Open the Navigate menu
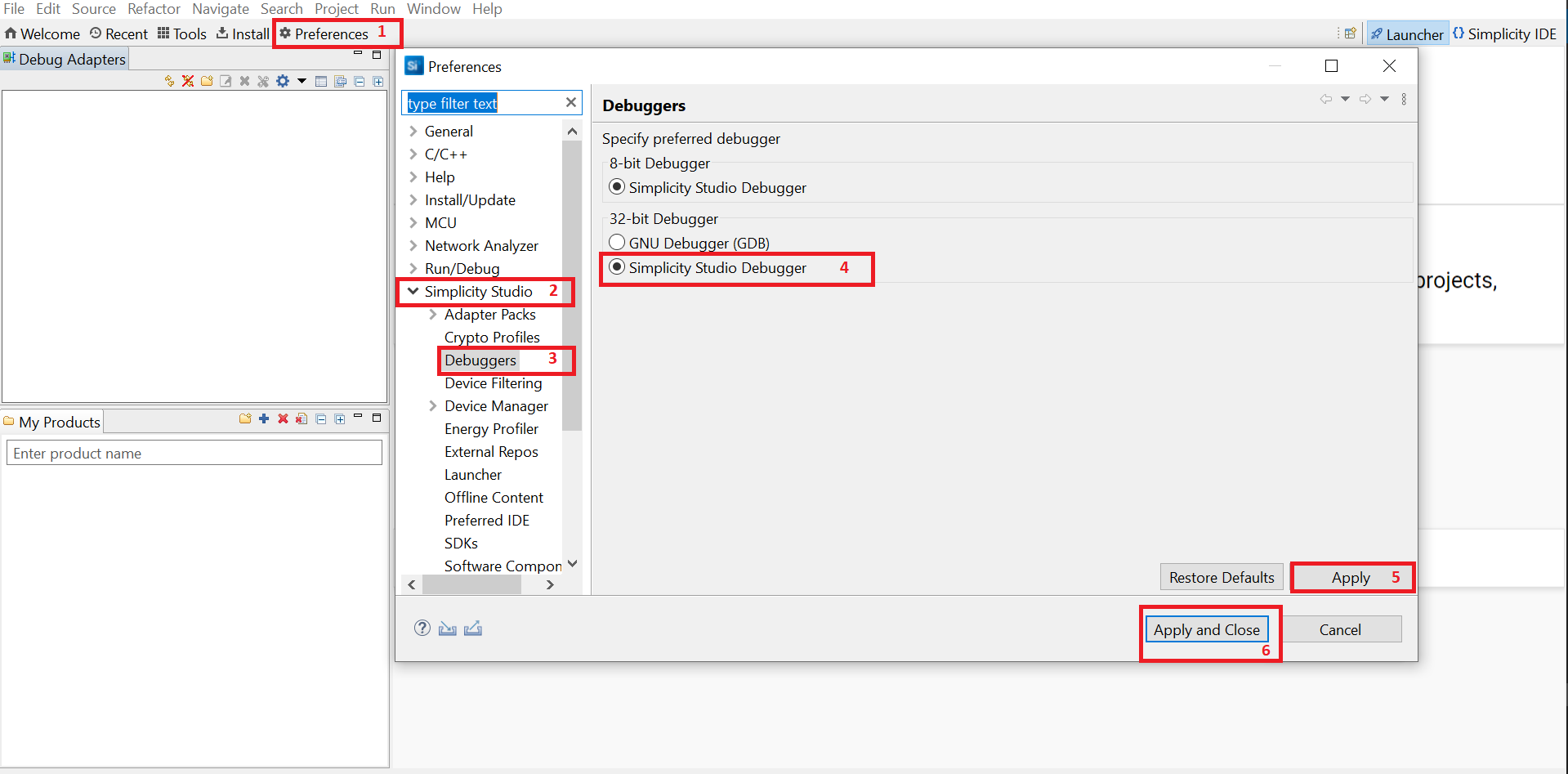The height and width of the screenshot is (774, 1568). click(x=221, y=9)
